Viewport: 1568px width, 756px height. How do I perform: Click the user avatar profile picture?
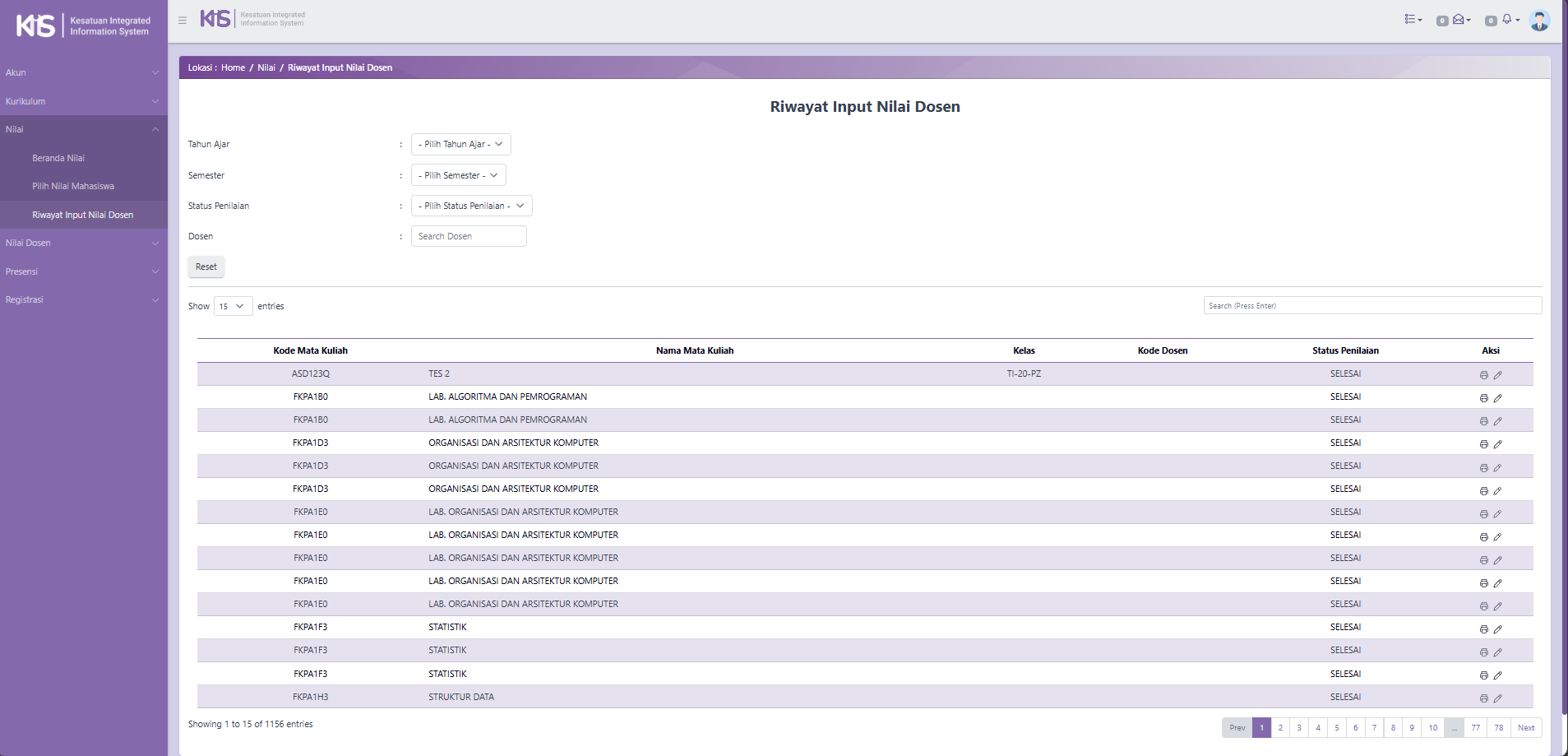[x=1539, y=21]
